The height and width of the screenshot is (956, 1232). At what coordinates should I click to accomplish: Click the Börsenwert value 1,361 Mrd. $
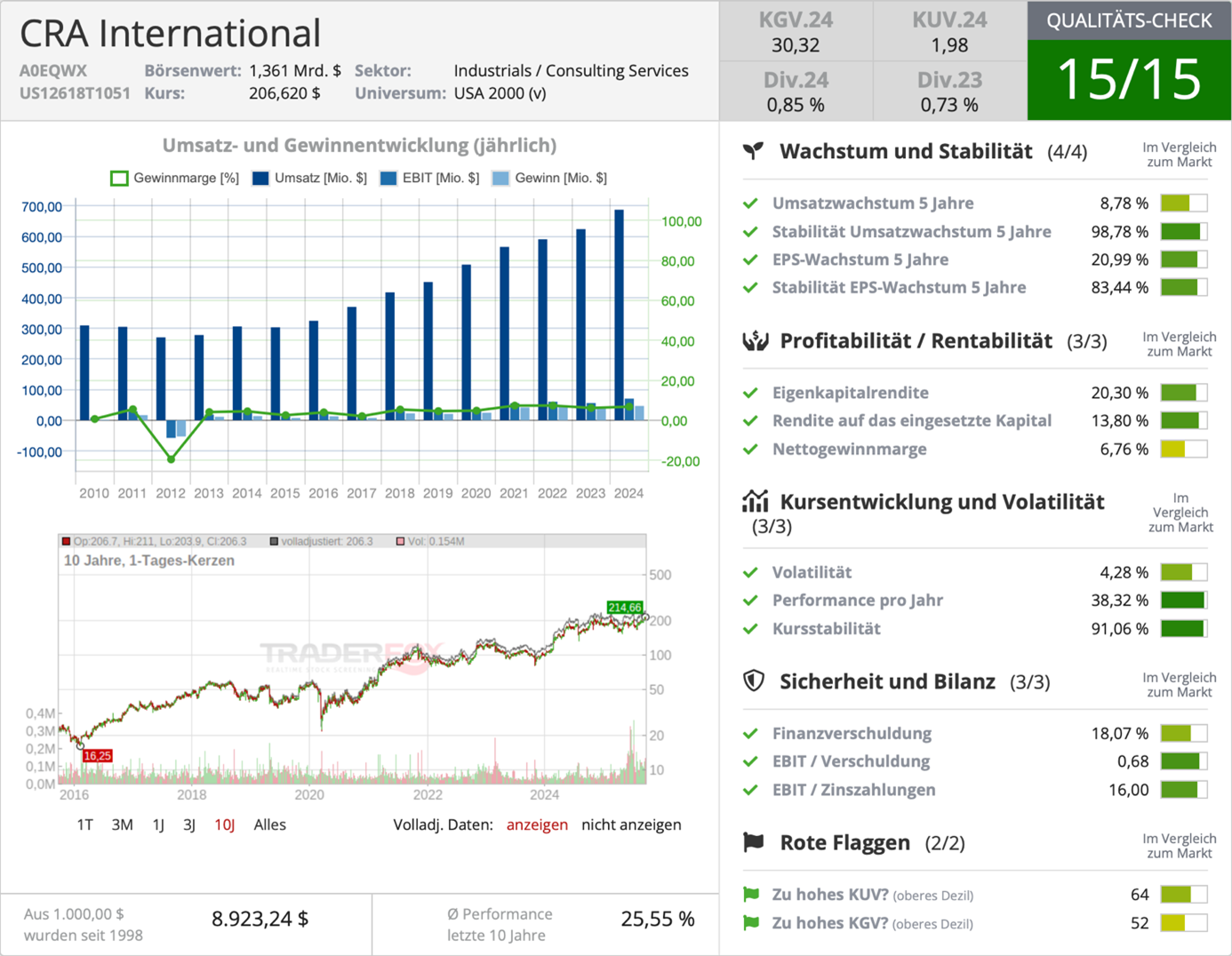pyautogui.click(x=295, y=71)
